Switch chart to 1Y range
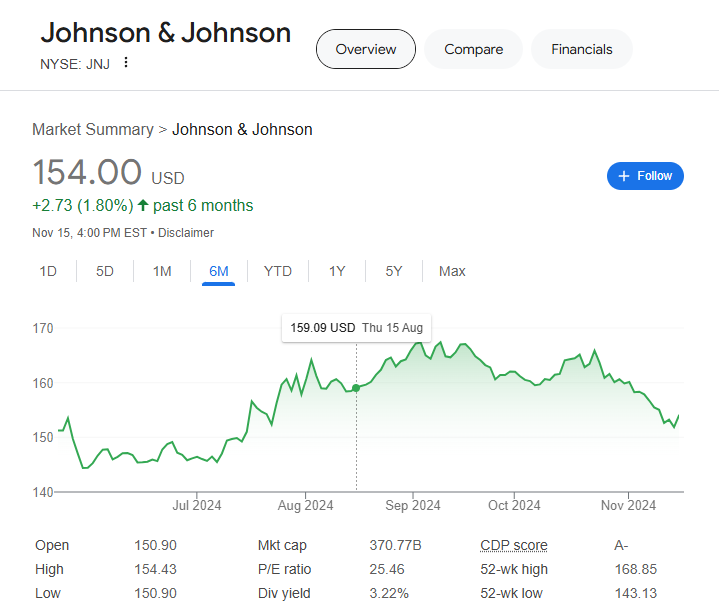The height and width of the screenshot is (616, 719). [337, 272]
